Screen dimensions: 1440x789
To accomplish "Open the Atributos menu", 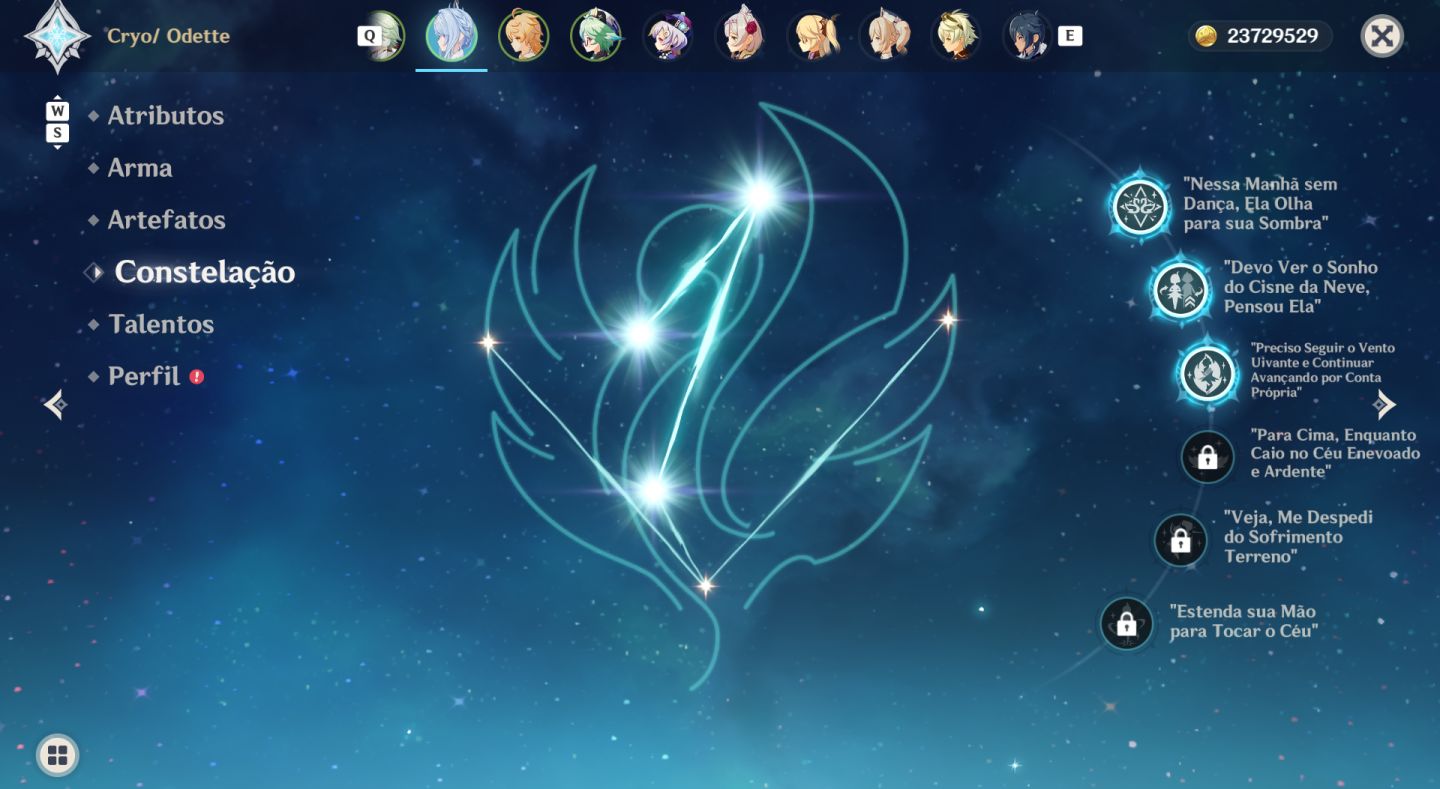I will [x=165, y=116].
